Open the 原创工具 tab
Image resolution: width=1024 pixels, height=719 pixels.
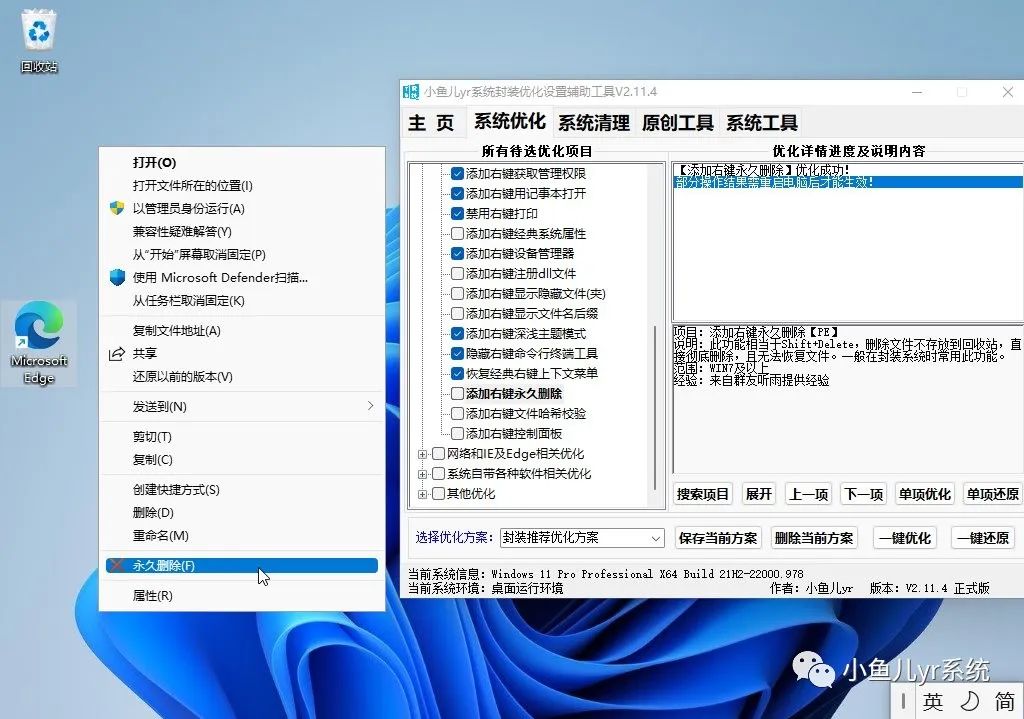click(677, 123)
